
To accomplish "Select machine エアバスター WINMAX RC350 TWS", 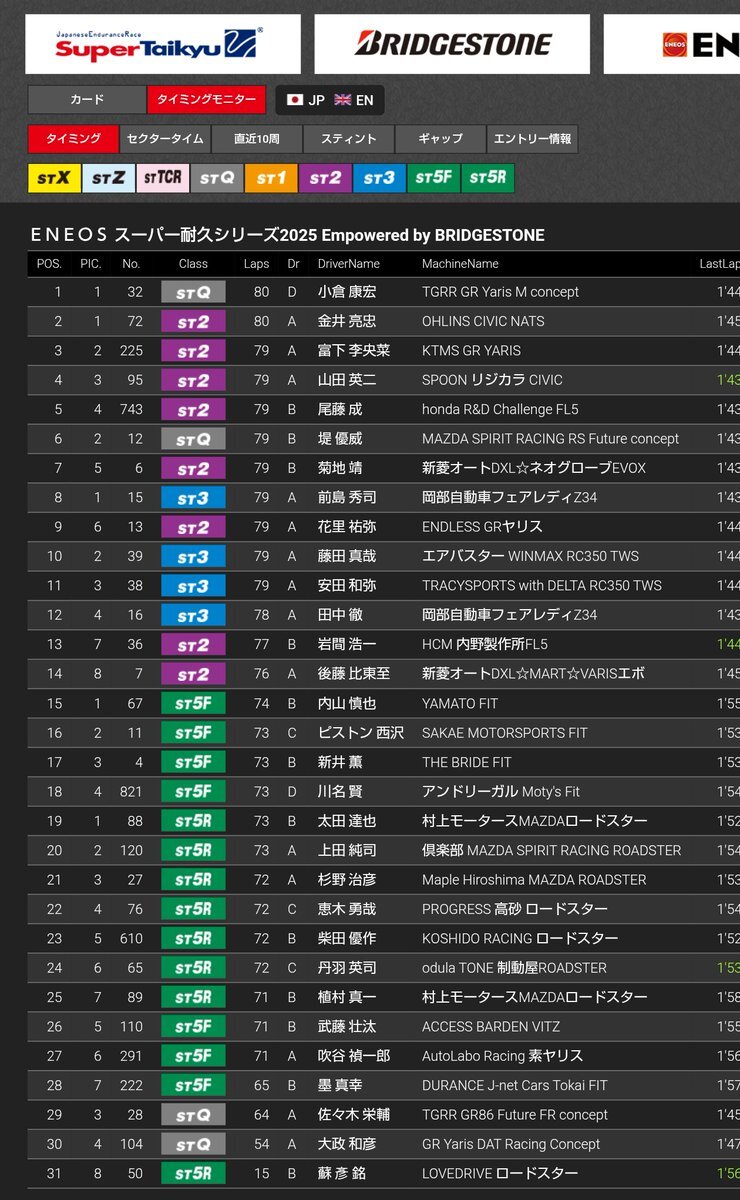I will point(530,556).
